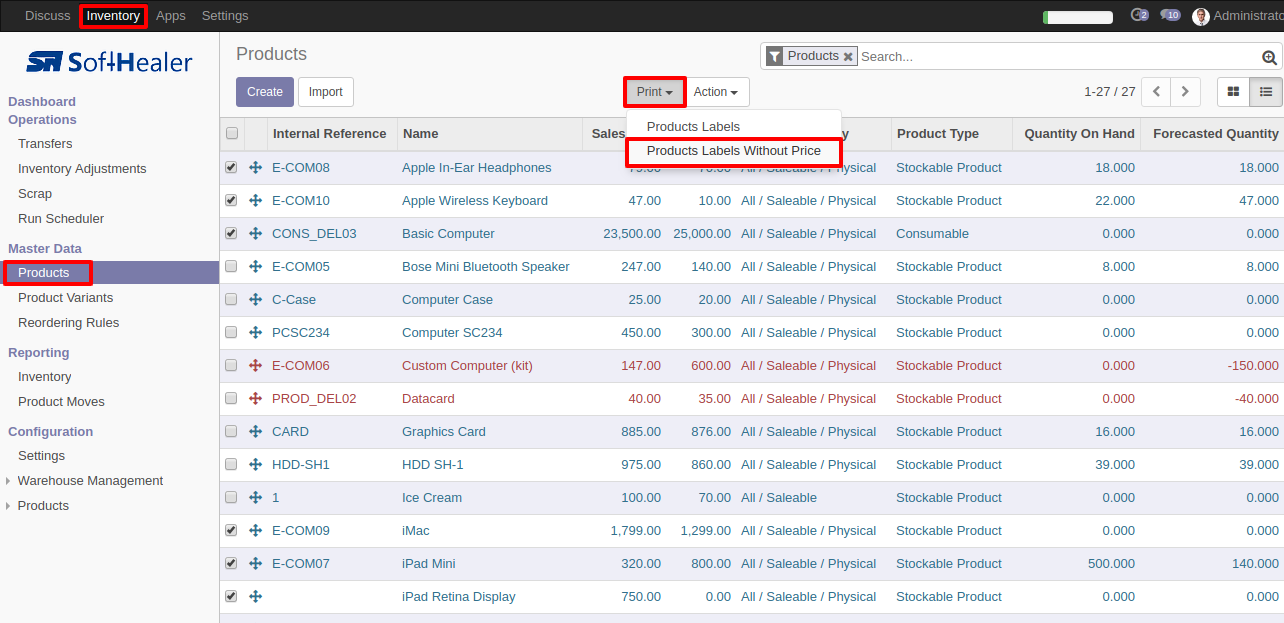Go to previous page of products
Screen dimensions: 1284x623
click(1156, 92)
